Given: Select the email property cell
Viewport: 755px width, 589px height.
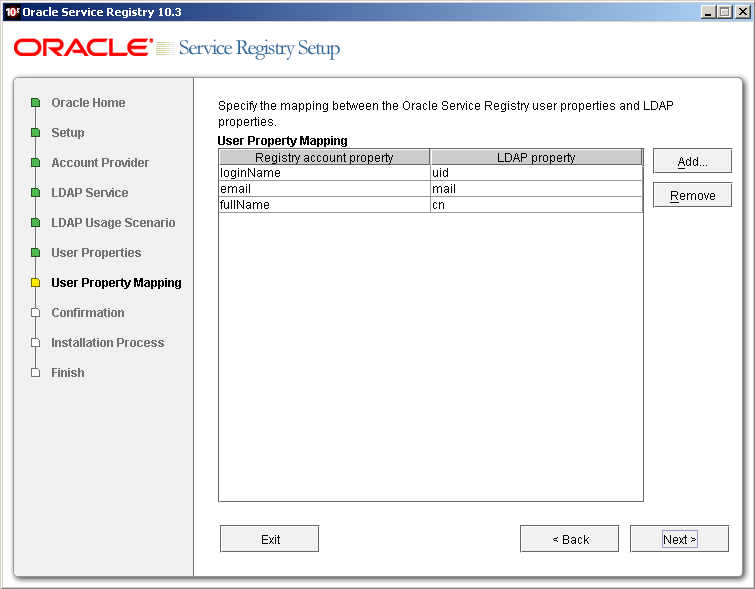Looking at the screenshot, I should (x=324, y=189).
